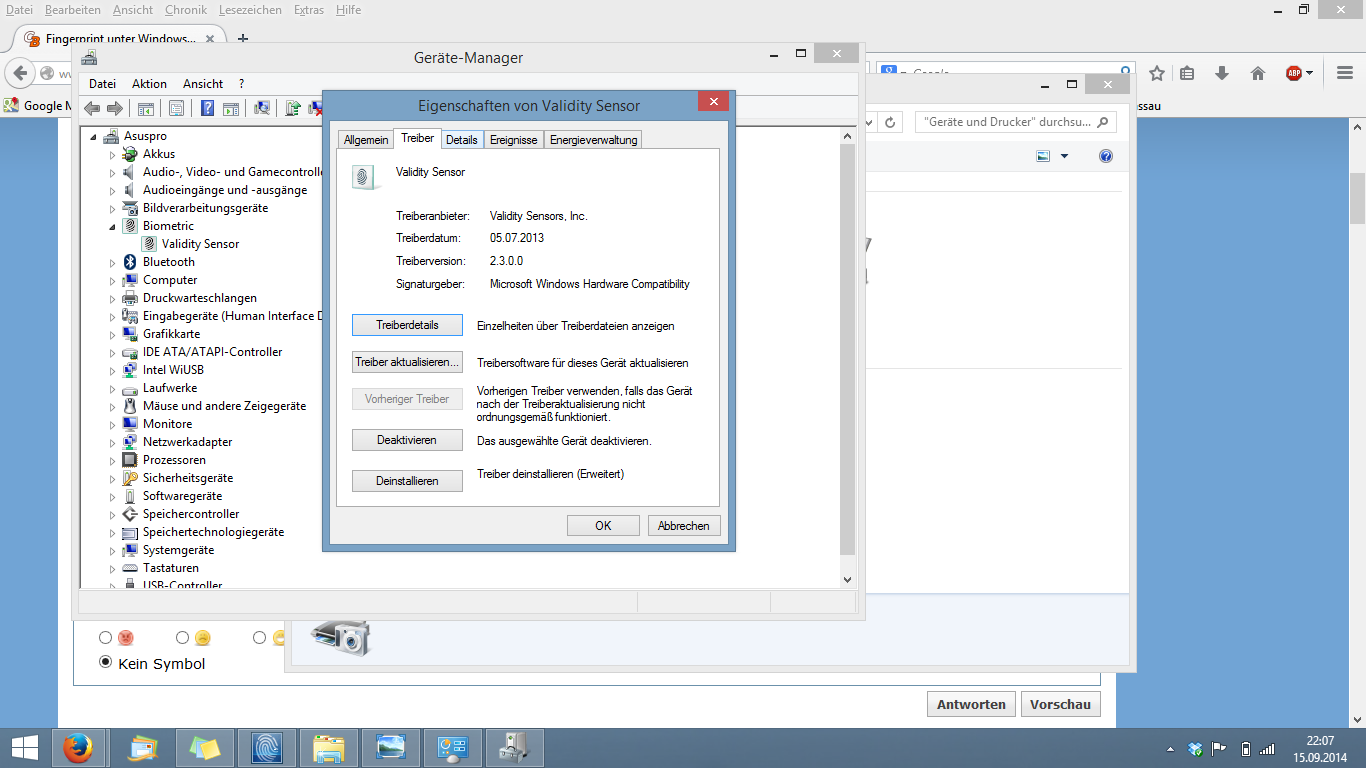Toggle the console tree pane toolbar icon
1366x768 pixels.
145,108
